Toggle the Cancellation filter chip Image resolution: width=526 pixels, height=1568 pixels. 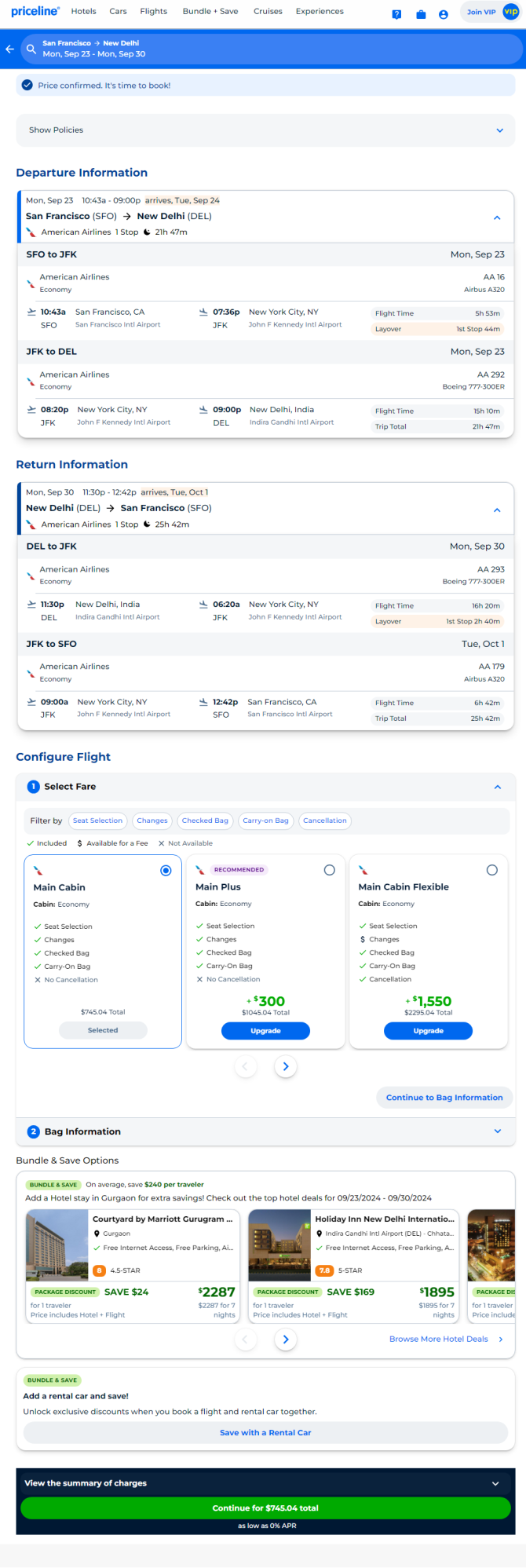[325, 821]
